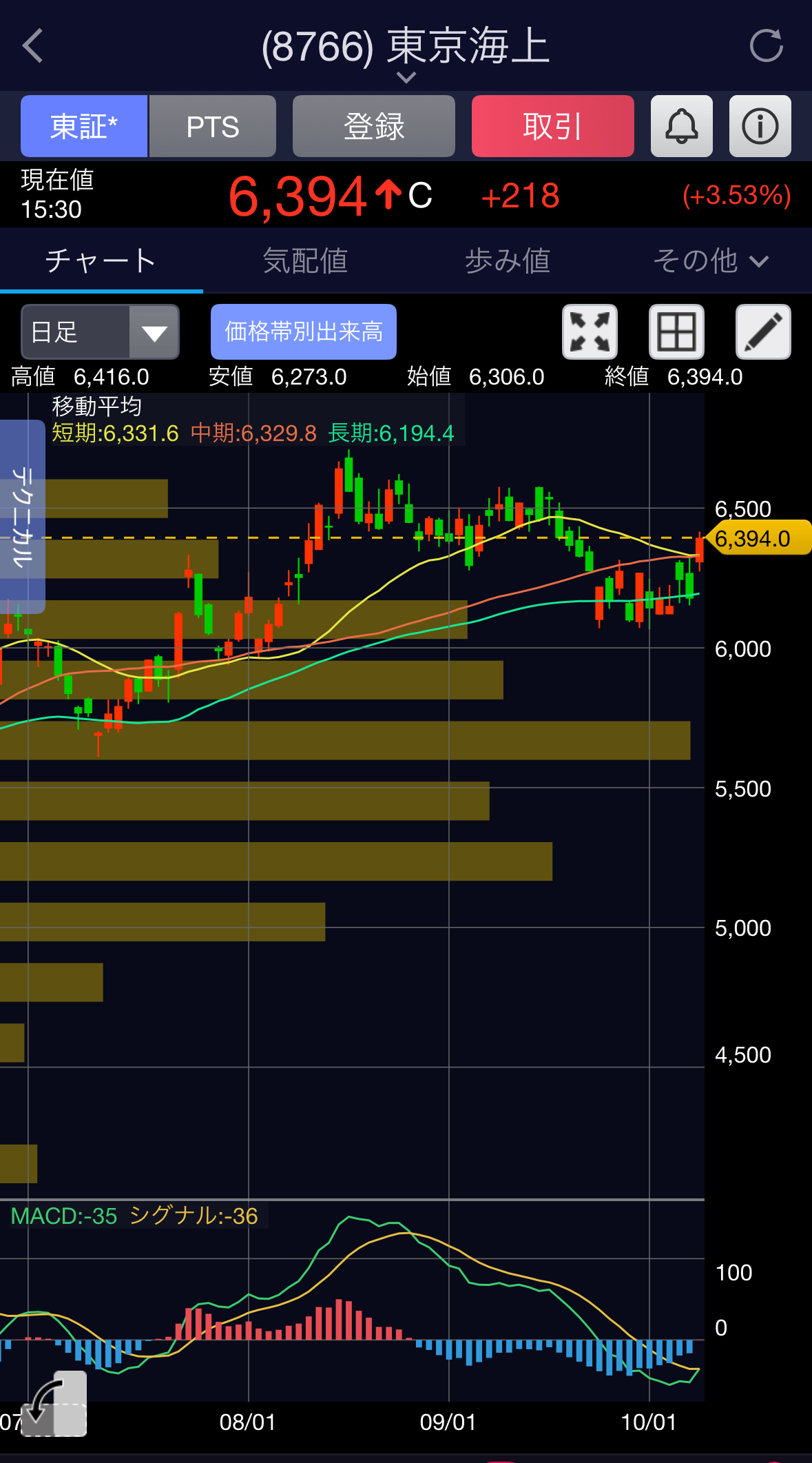Switch to 気配値 tab
Image resolution: width=812 pixels, height=1463 pixels.
pyautogui.click(x=304, y=261)
